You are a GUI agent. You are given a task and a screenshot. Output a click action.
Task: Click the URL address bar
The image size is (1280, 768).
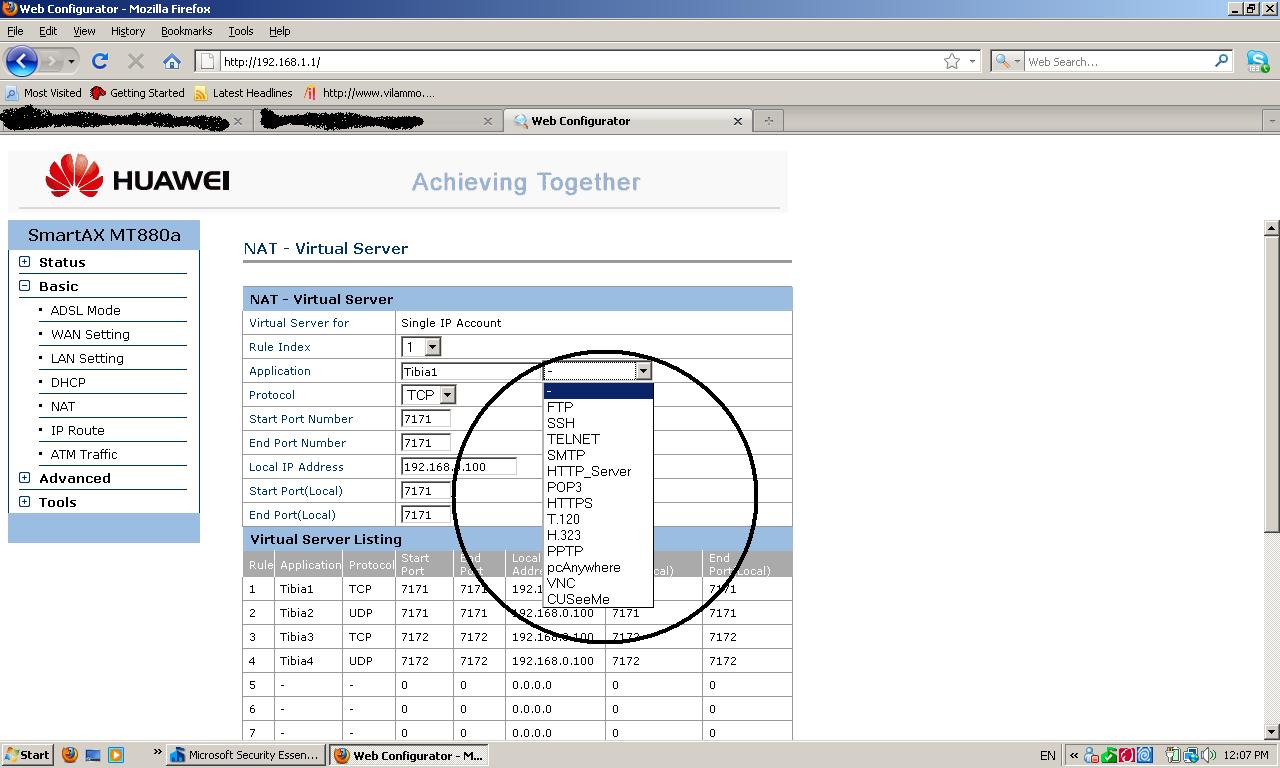pyautogui.click(x=580, y=61)
